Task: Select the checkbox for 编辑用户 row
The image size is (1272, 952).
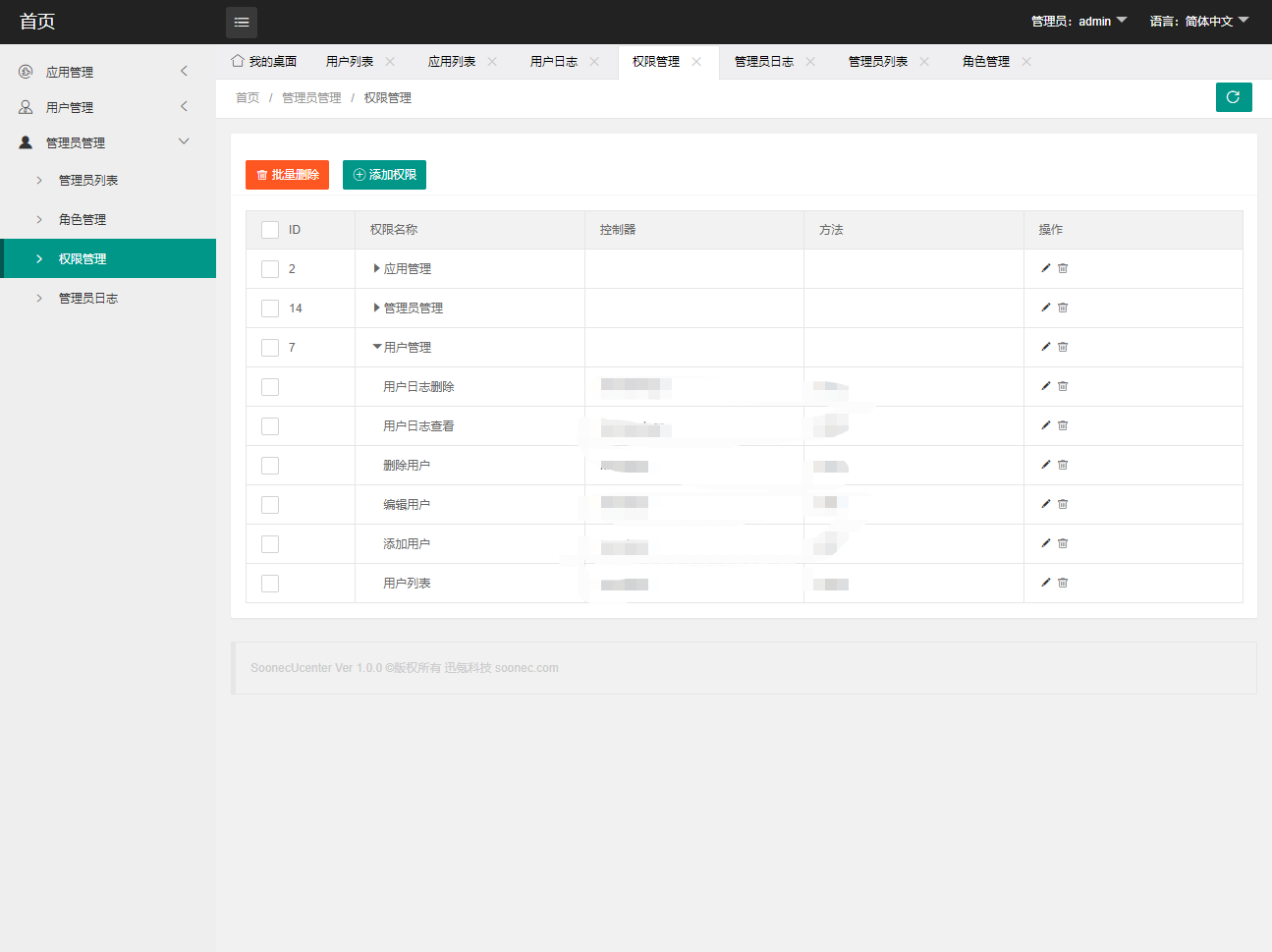Action: point(270,505)
